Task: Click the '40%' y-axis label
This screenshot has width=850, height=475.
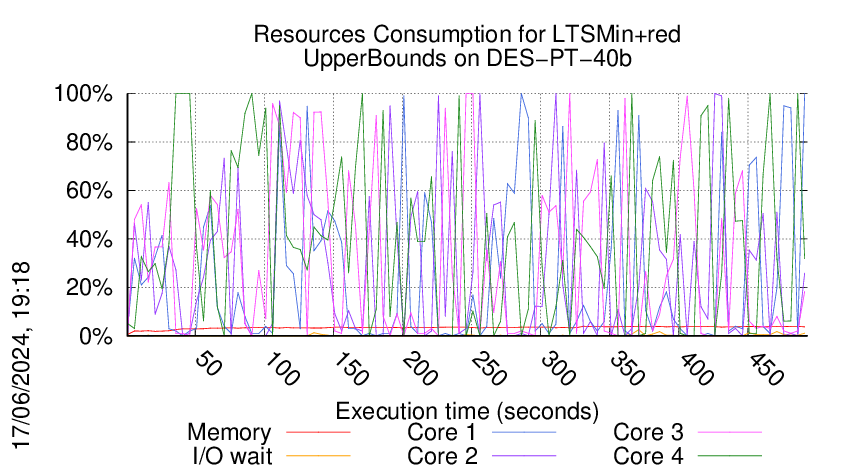Action: click(x=89, y=239)
